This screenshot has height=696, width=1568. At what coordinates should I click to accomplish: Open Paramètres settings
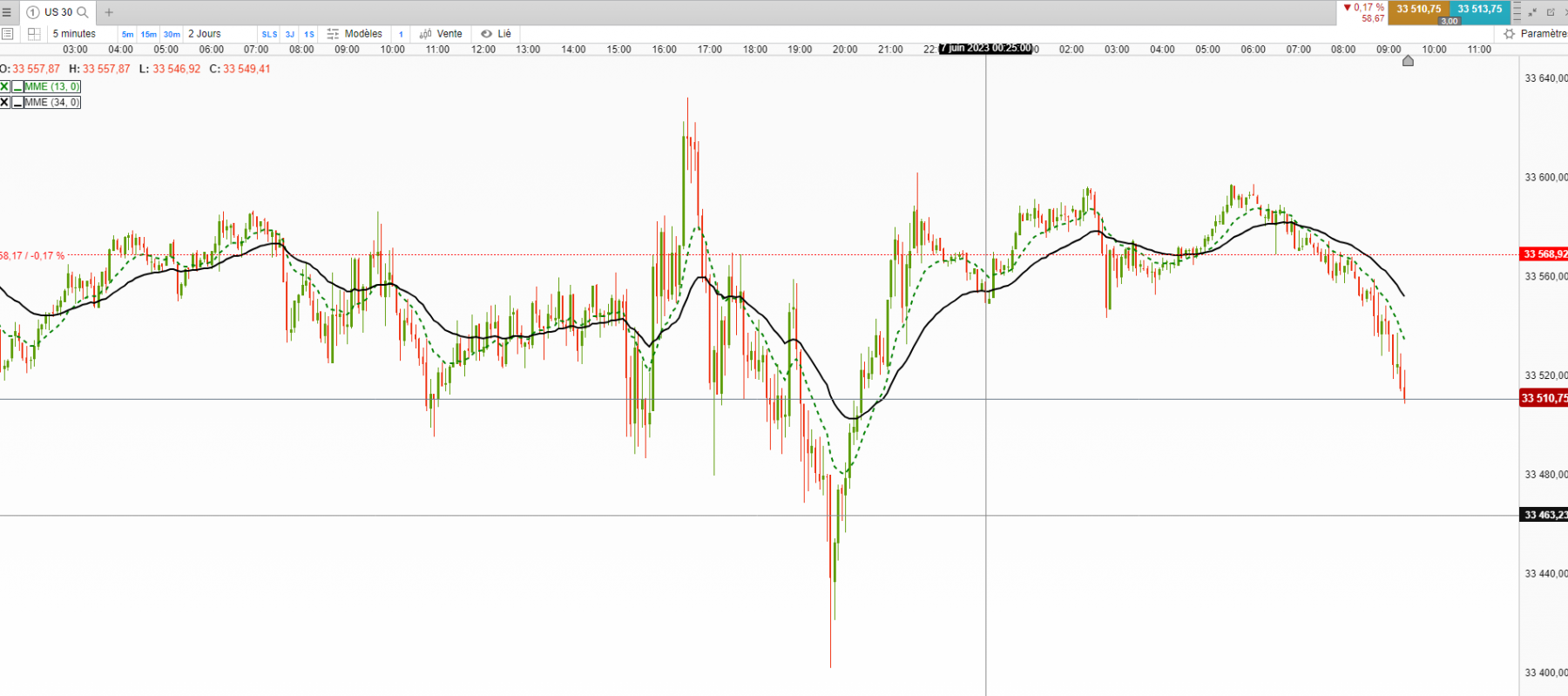click(x=1544, y=34)
